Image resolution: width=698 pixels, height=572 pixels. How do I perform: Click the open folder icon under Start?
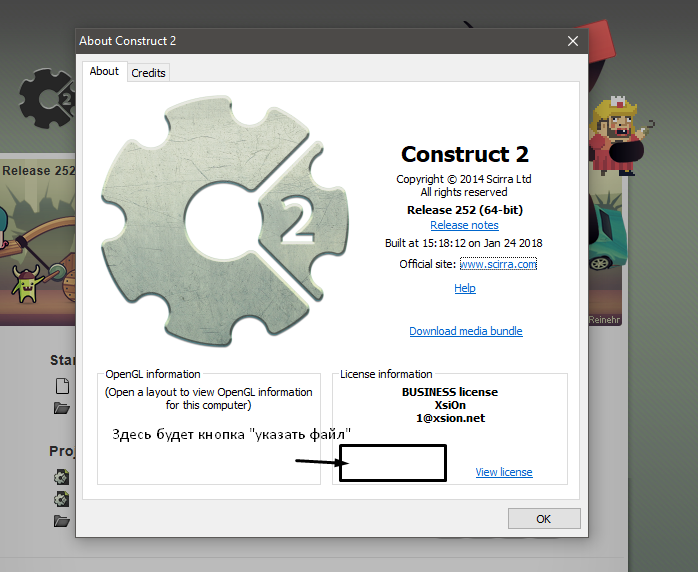[x=62, y=408]
